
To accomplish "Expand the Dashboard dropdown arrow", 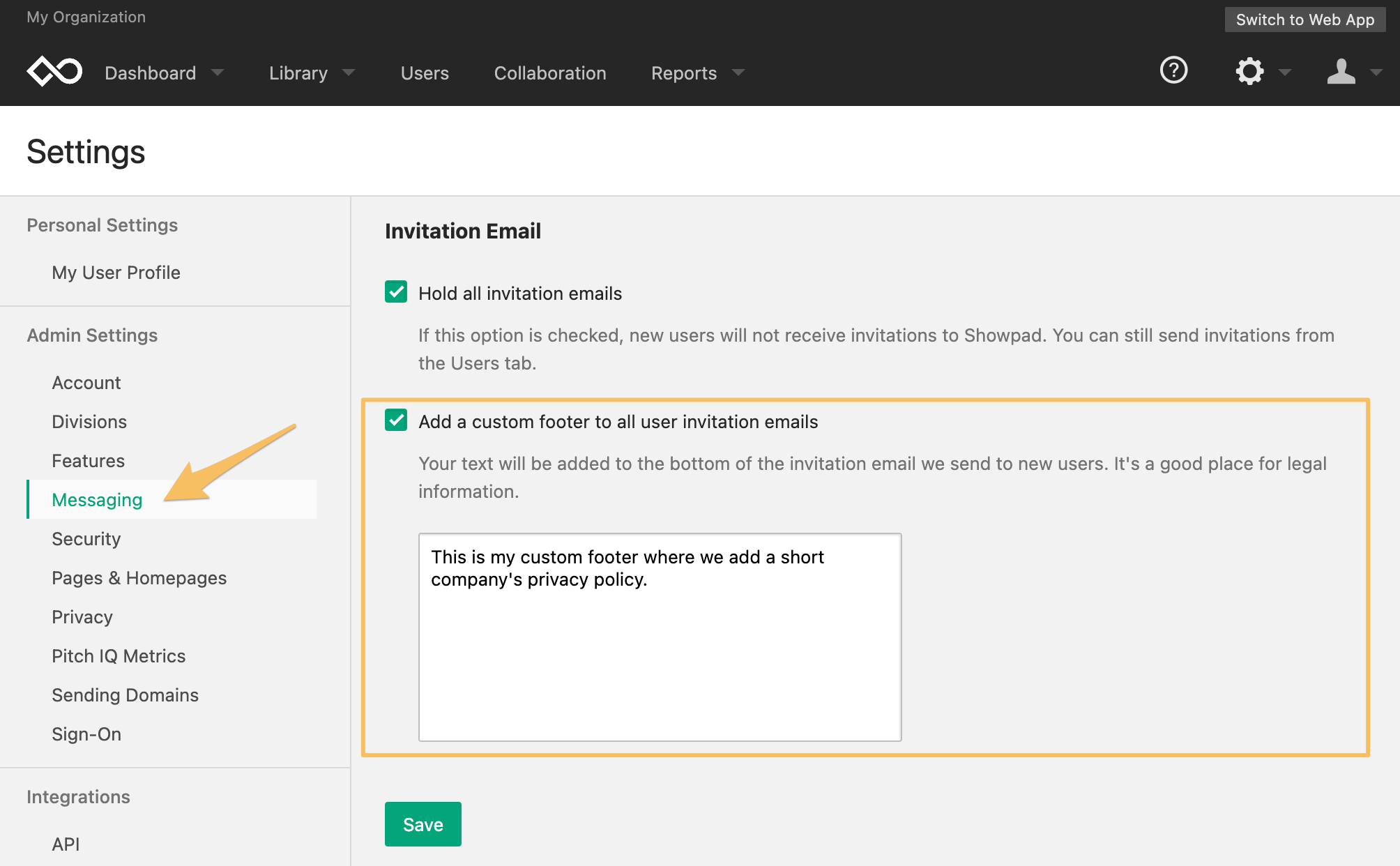I will [218, 73].
